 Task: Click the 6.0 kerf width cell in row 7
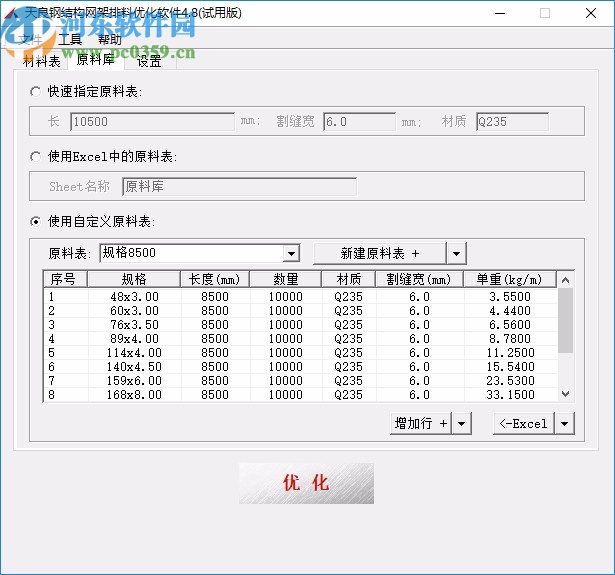(x=419, y=380)
